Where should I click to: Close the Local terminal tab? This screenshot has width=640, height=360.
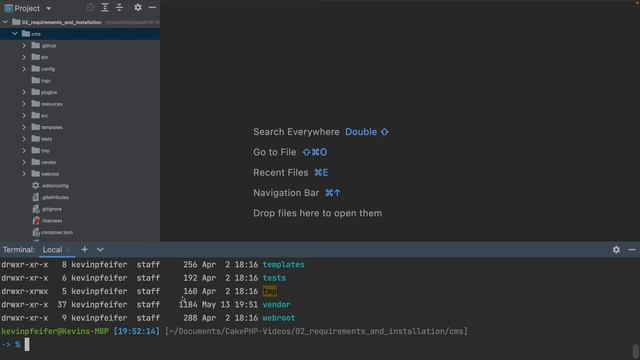point(68,250)
